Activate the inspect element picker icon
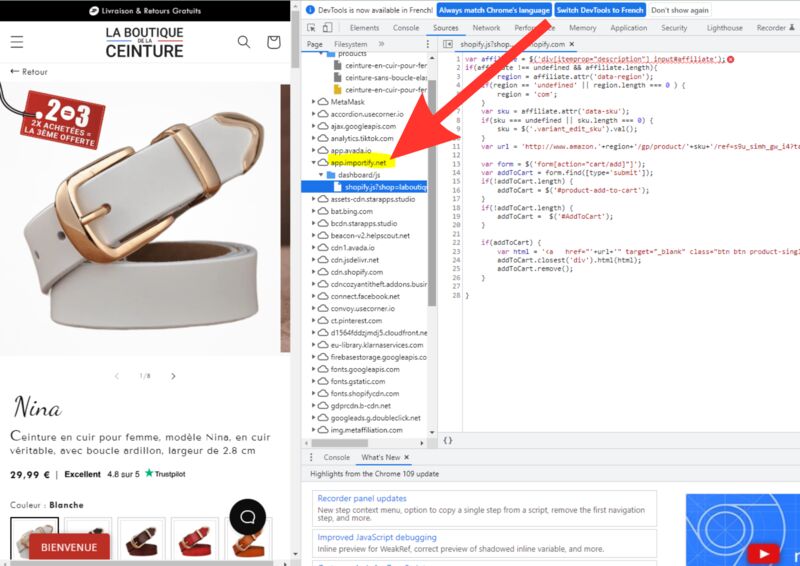Image resolution: width=800 pixels, height=566 pixels. pos(311,28)
